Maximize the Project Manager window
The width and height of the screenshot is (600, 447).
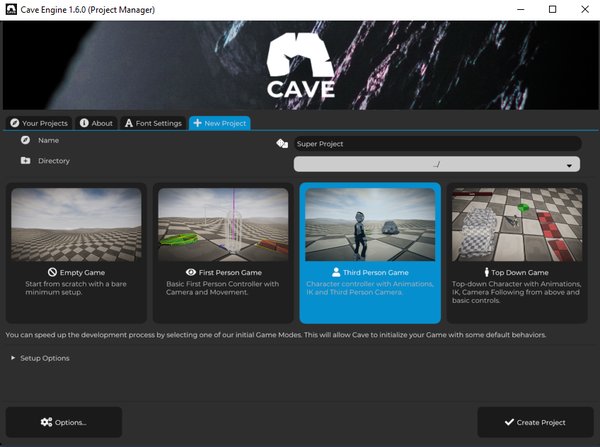coord(553,9)
